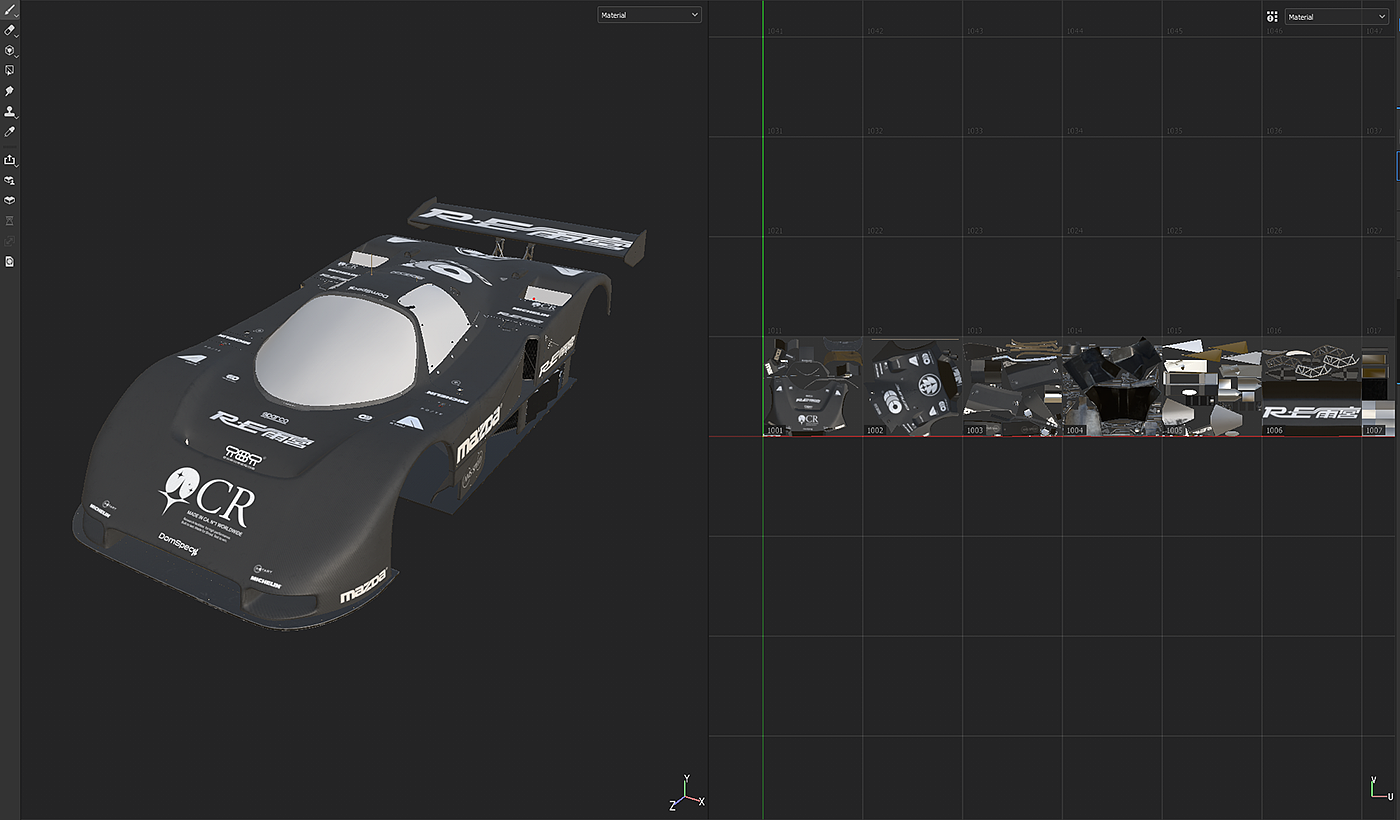Select UV tile 1001 with CR logo
Viewport: 1400px width, 820px height.
pyautogui.click(x=812, y=387)
